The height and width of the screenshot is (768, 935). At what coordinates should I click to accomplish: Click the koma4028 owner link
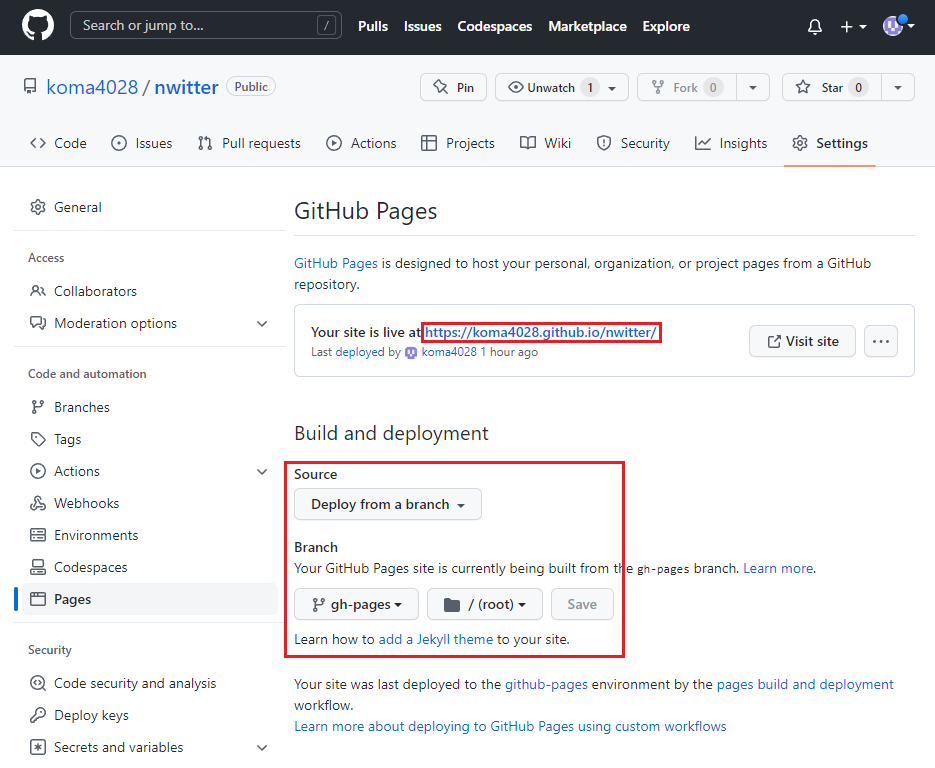coord(92,87)
